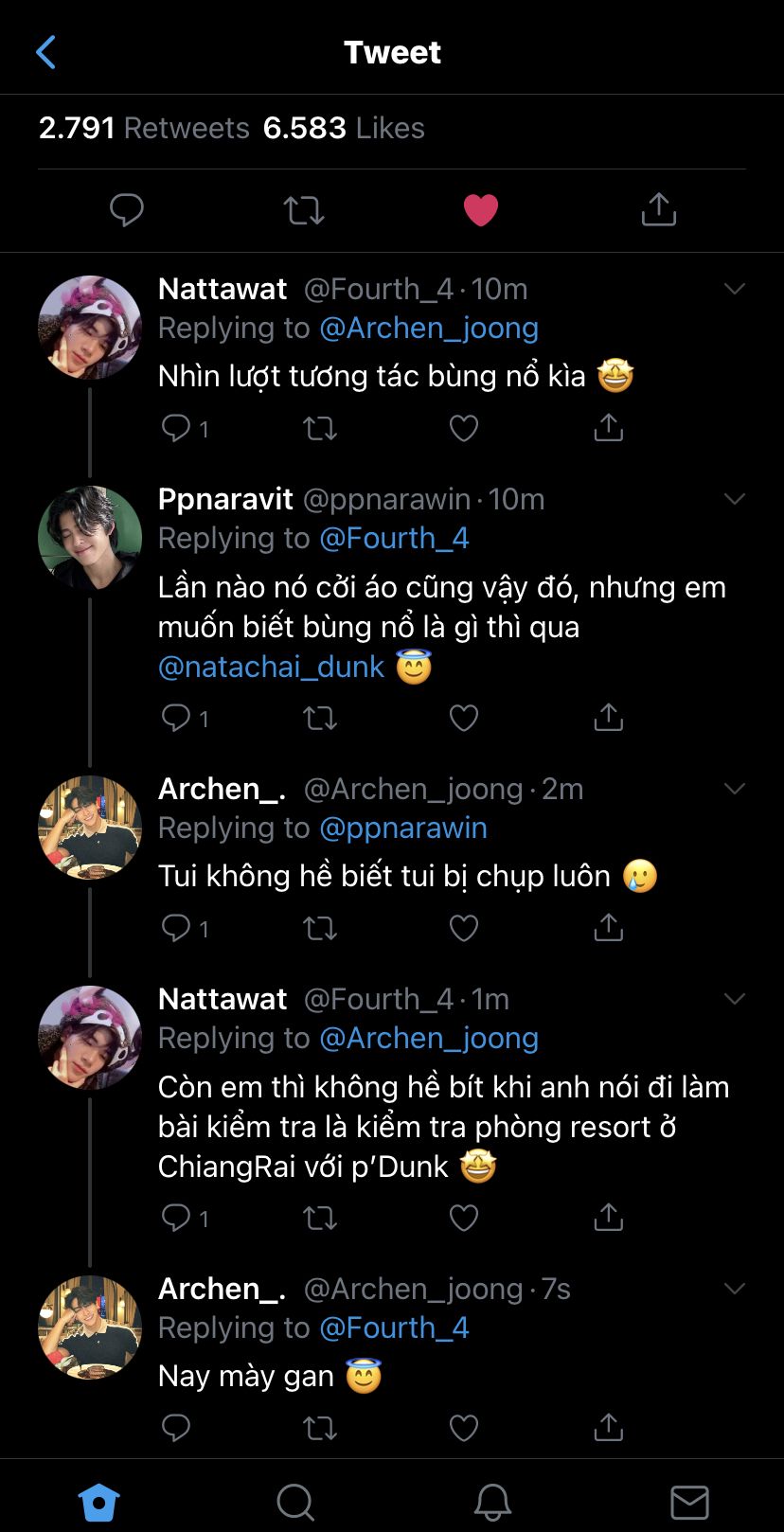Retweet the 'Nay mày gan' reply

320,1427
